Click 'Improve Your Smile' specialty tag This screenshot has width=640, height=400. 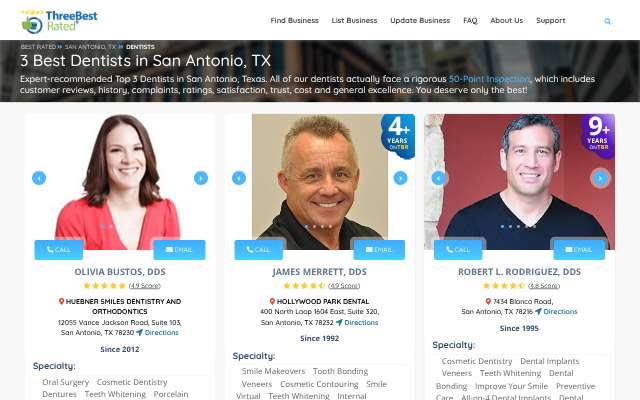511,386
